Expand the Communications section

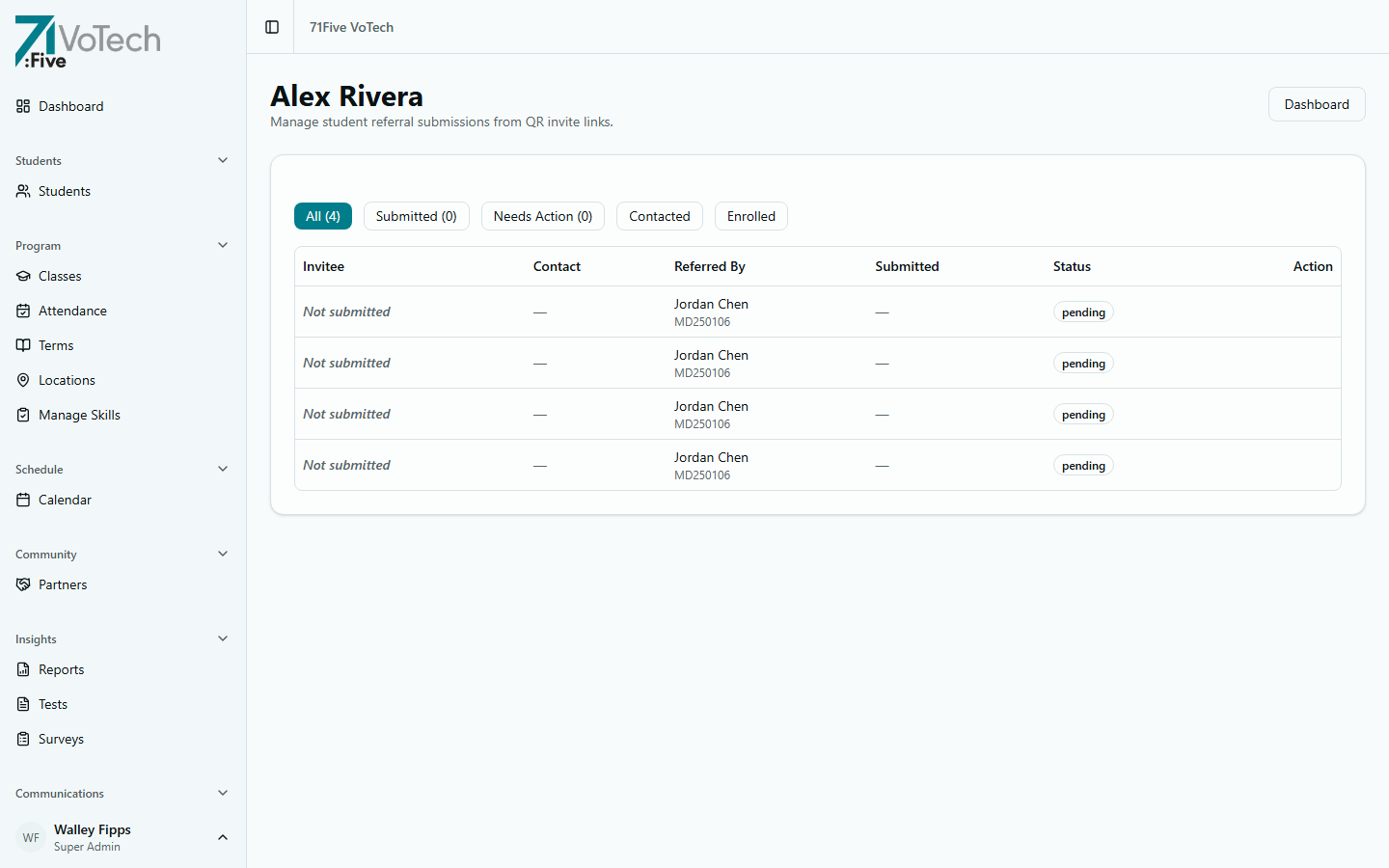point(223,793)
